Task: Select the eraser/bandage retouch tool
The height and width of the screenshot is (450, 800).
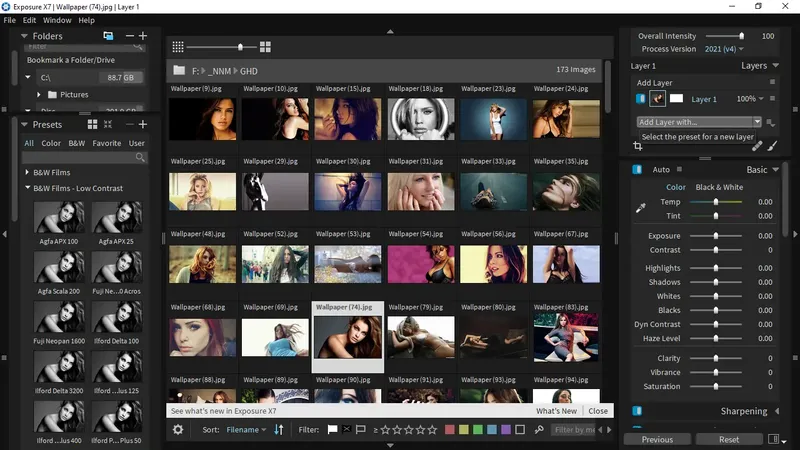Action: point(757,146)
